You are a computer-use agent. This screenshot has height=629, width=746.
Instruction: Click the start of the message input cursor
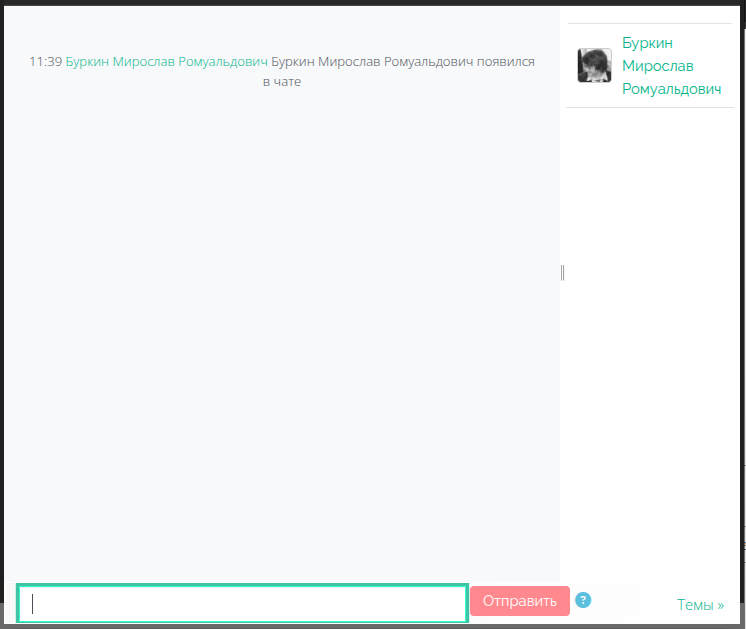coord(33,603)
